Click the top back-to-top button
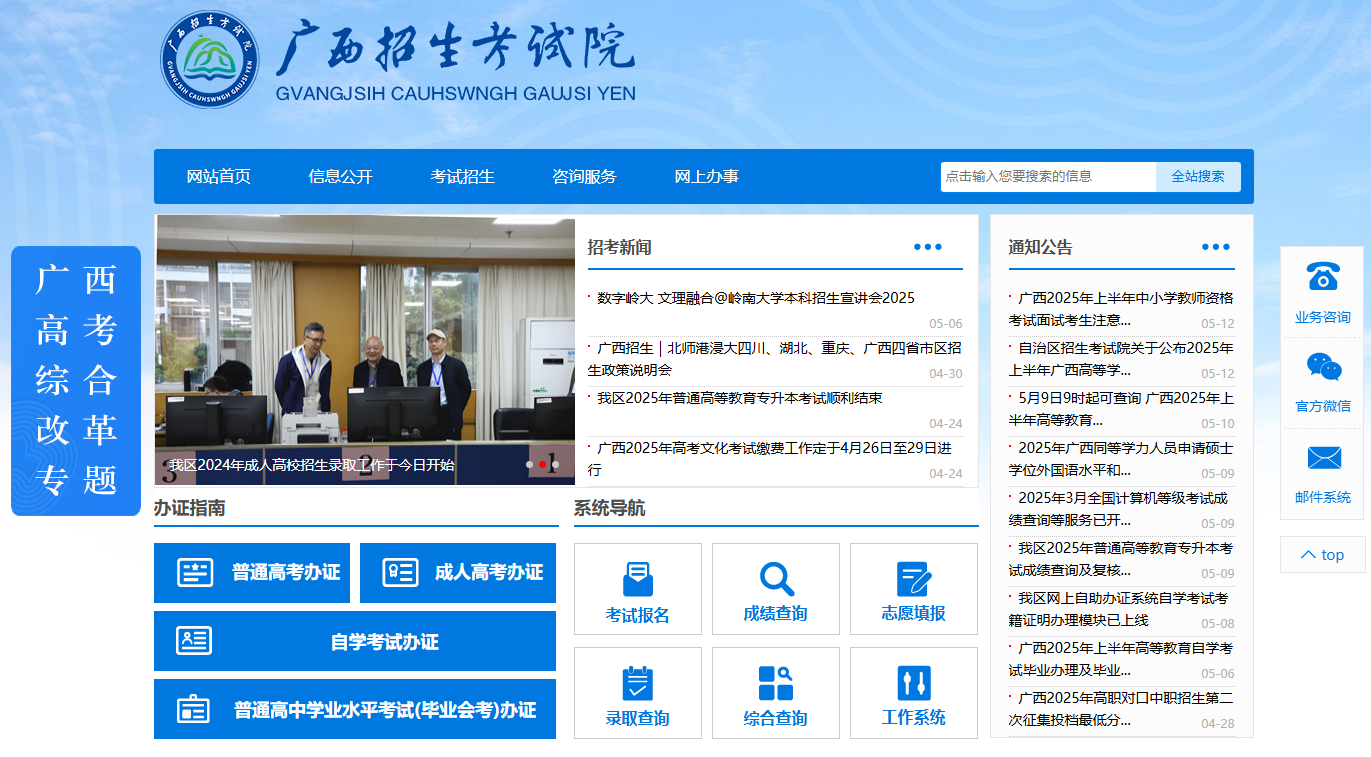This screenshot has width=1371, height=757. click(x=1322, y=555)
